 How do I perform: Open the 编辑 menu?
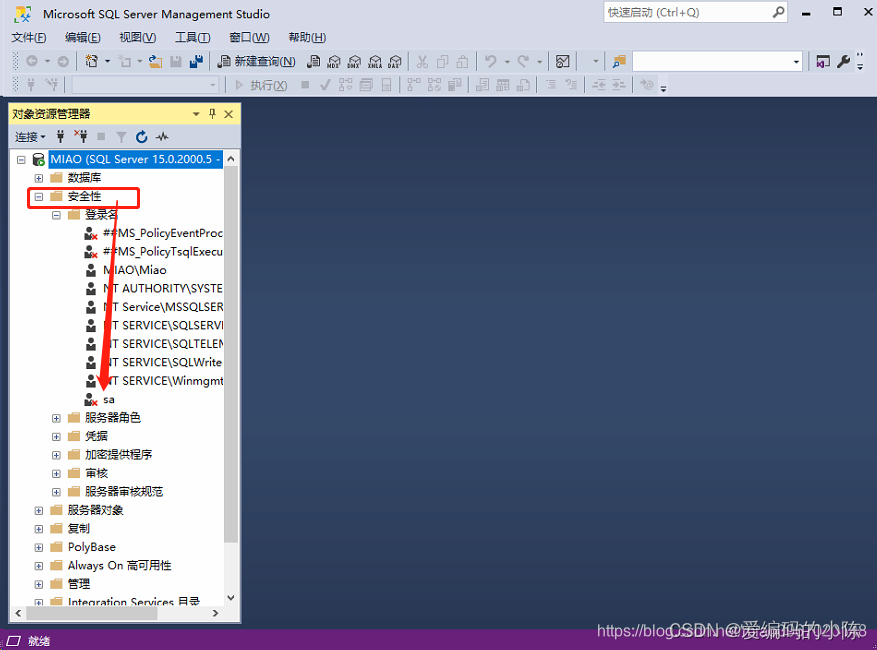83,37
